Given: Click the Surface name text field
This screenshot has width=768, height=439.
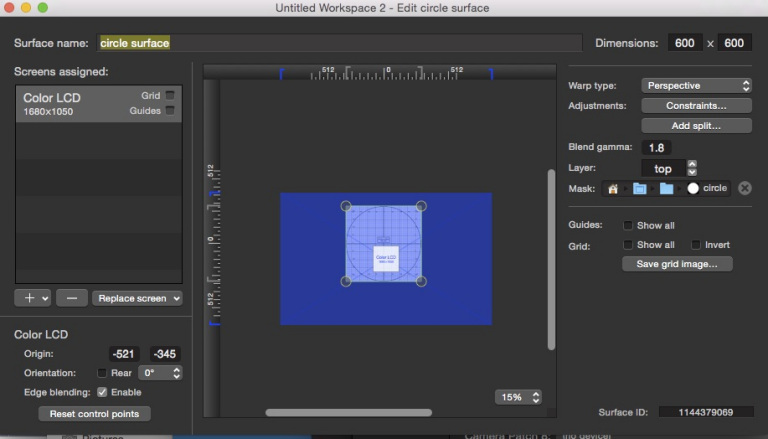Looking at the screenshot, I should 339,43.
